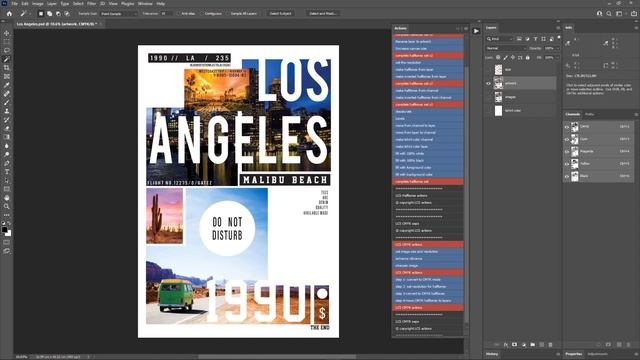Select the Horizontal Type tool
Image resolution: width=640 pixels, height=360 pixels.
(7, 172)
